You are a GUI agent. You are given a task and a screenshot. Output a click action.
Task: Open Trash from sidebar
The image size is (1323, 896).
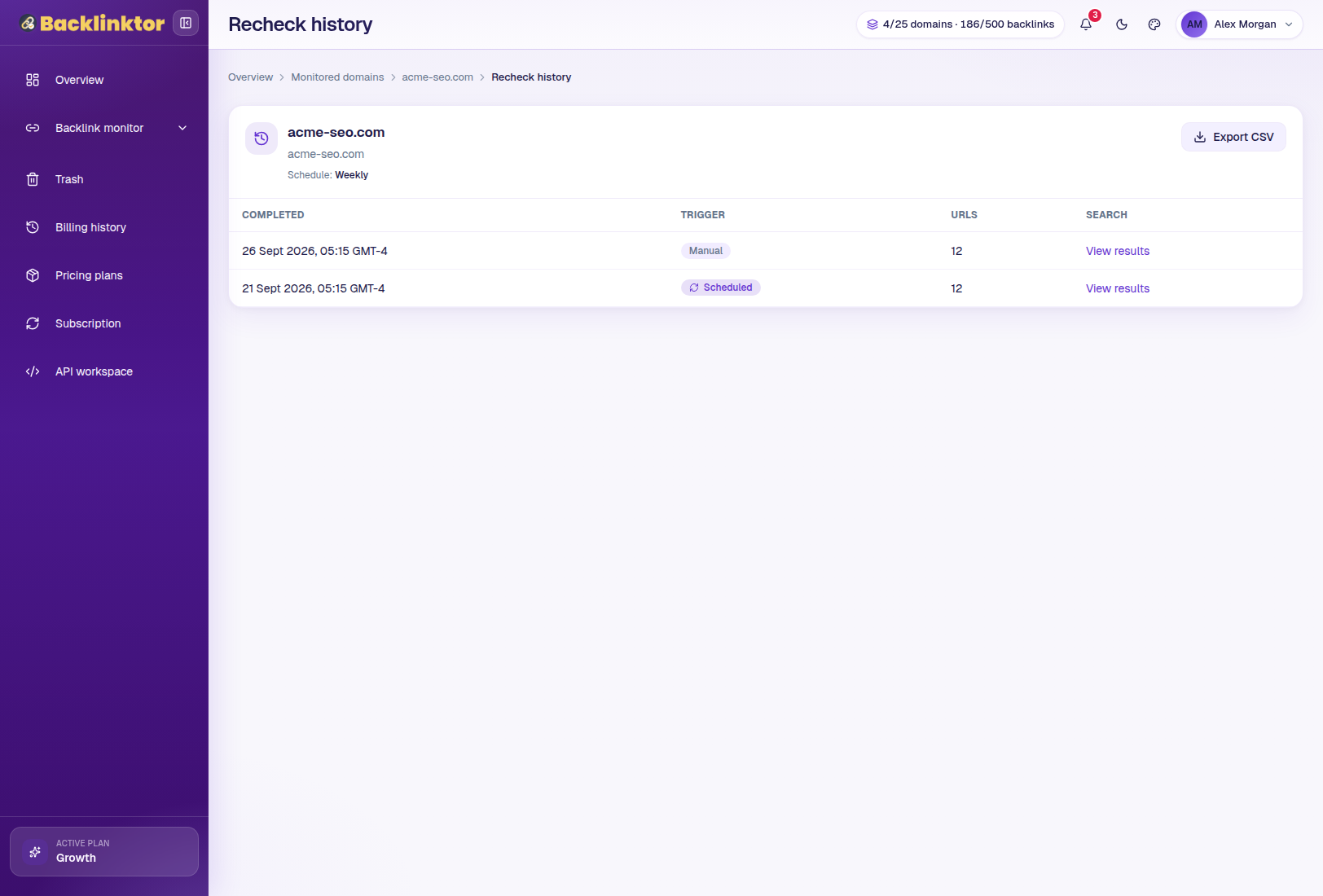(x=104, y=179)
